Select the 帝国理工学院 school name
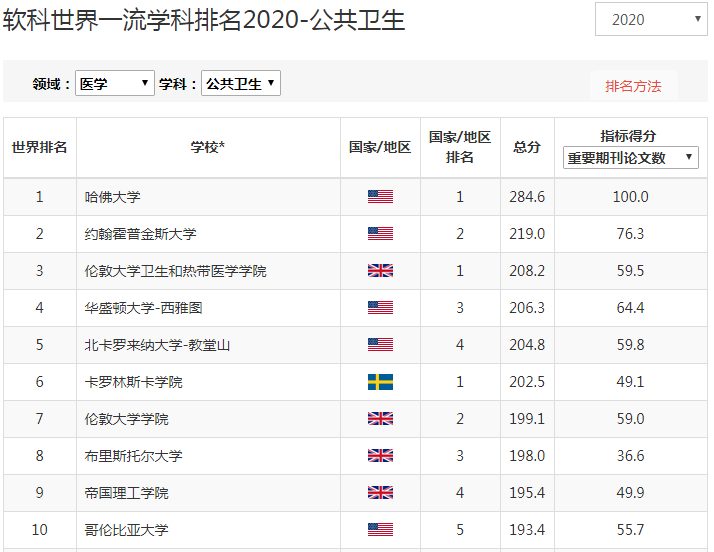Screen dimensions: 714x552 click(127, 493)
